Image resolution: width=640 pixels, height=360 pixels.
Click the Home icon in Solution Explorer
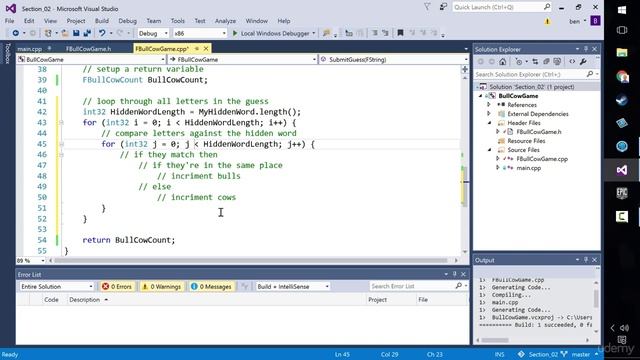pos(502,62)
